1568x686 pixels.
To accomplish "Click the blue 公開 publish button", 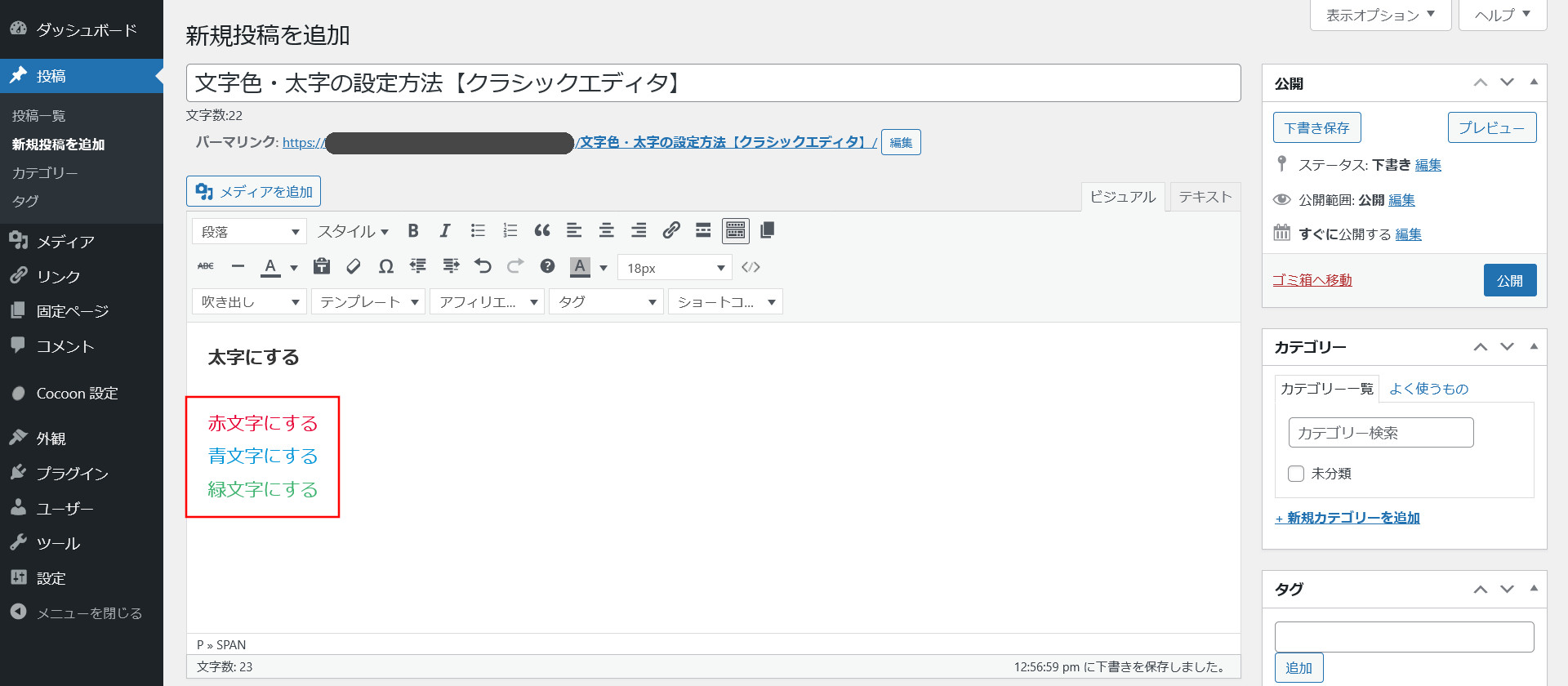I will [1510, 280].
